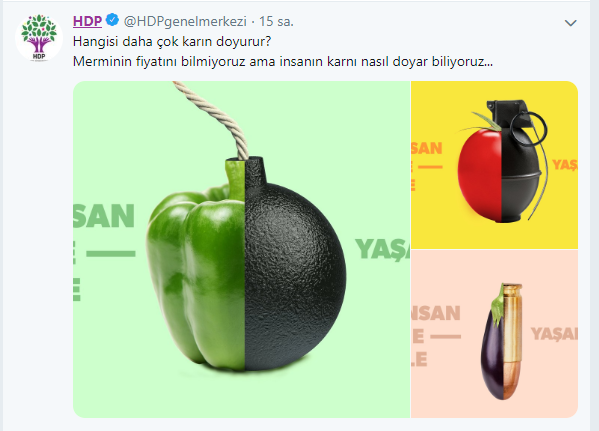
Task: Click the green 'YAŞA' text in large image
Action: [382, 249]
